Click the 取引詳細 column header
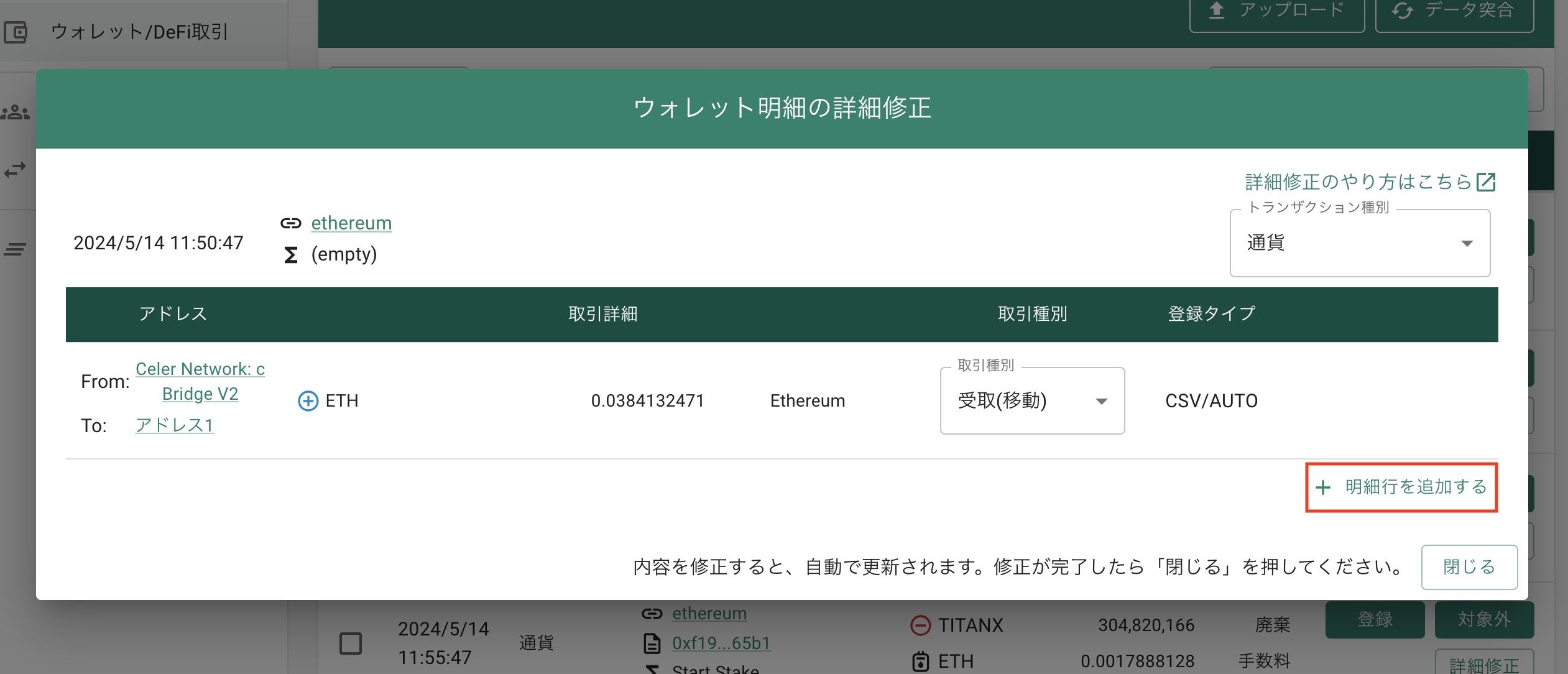Image resolution: width=1568 pixels, height=674 pixels. (x=602, y=313)
